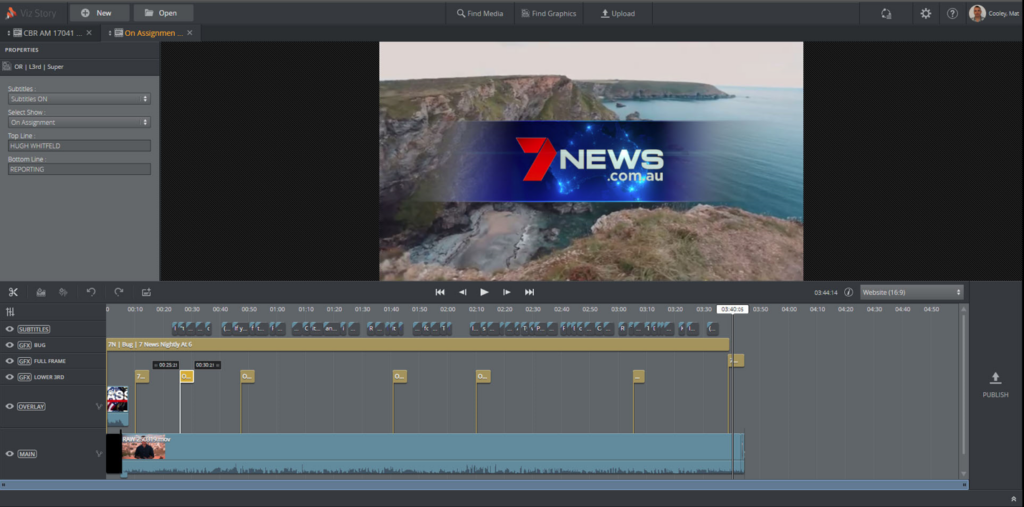Select the scissors split clip tool
The width and height of the screenshot is (1024, 507).
12,292
